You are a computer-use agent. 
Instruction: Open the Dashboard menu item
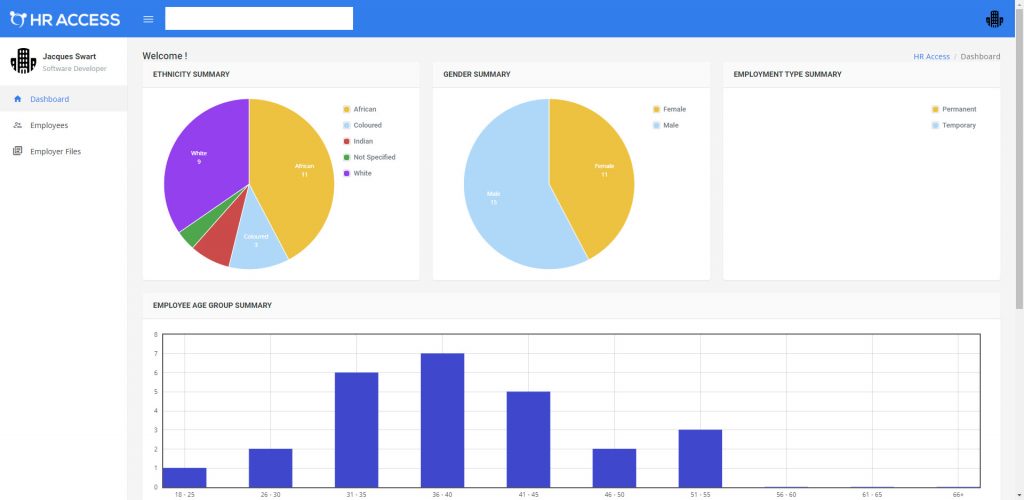[63, 99]
